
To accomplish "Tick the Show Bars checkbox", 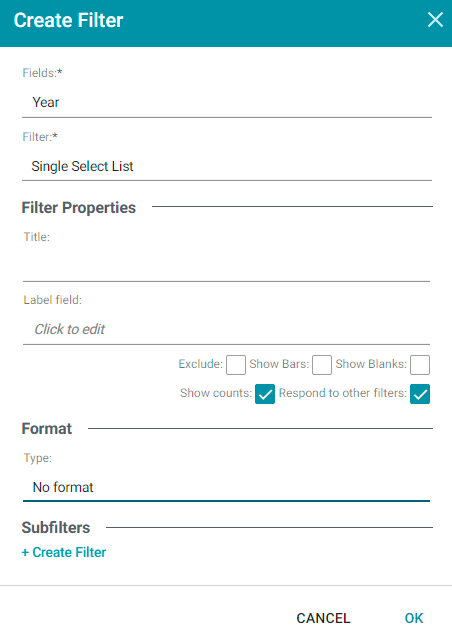I will [322, 365].
